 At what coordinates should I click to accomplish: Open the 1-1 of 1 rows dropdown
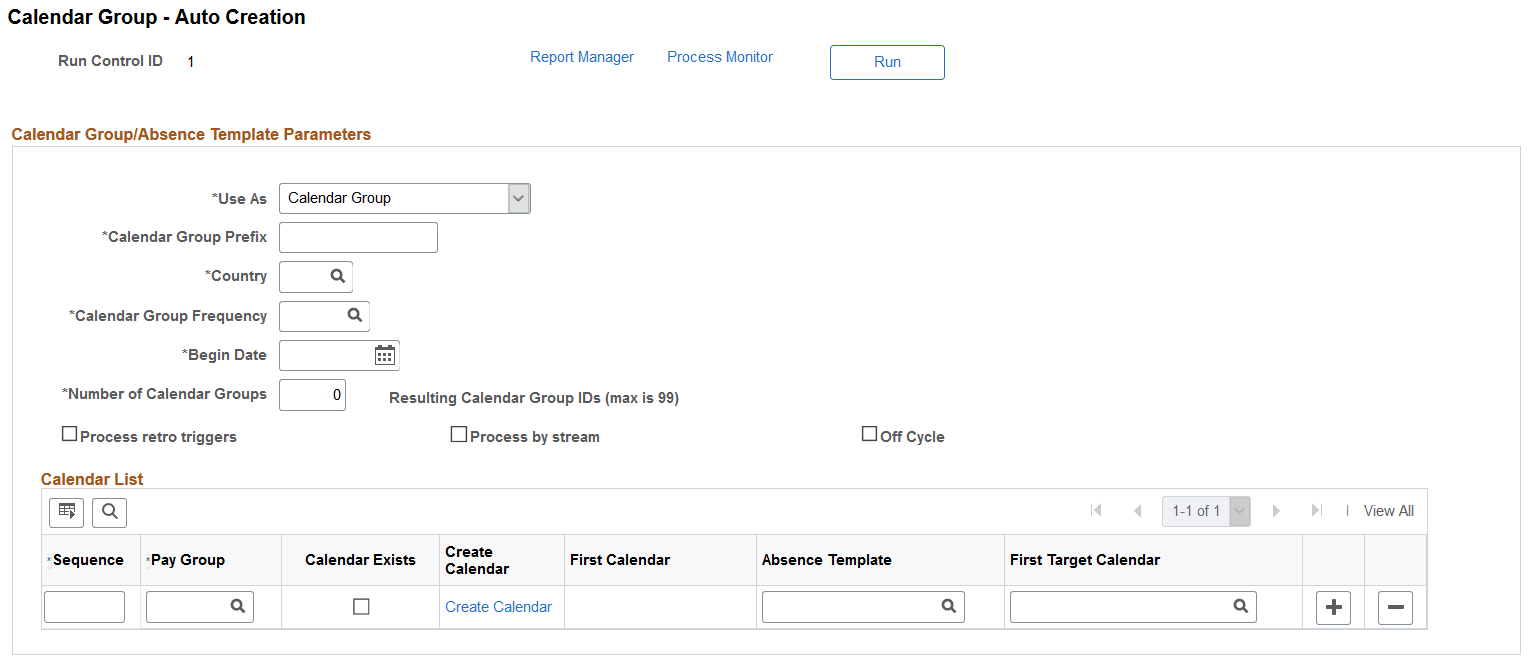click(x=1239, y=510)
